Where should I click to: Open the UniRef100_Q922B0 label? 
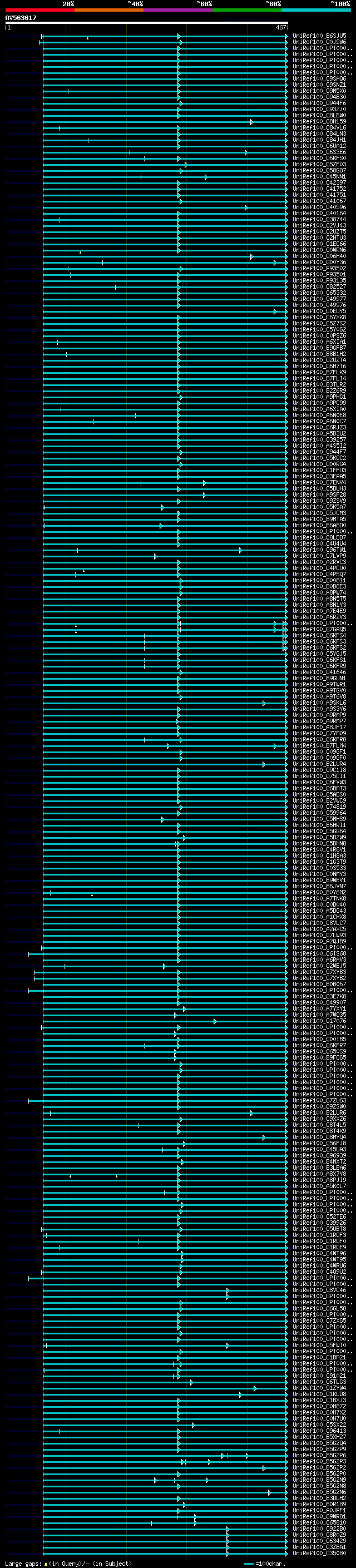(319, 1529)
